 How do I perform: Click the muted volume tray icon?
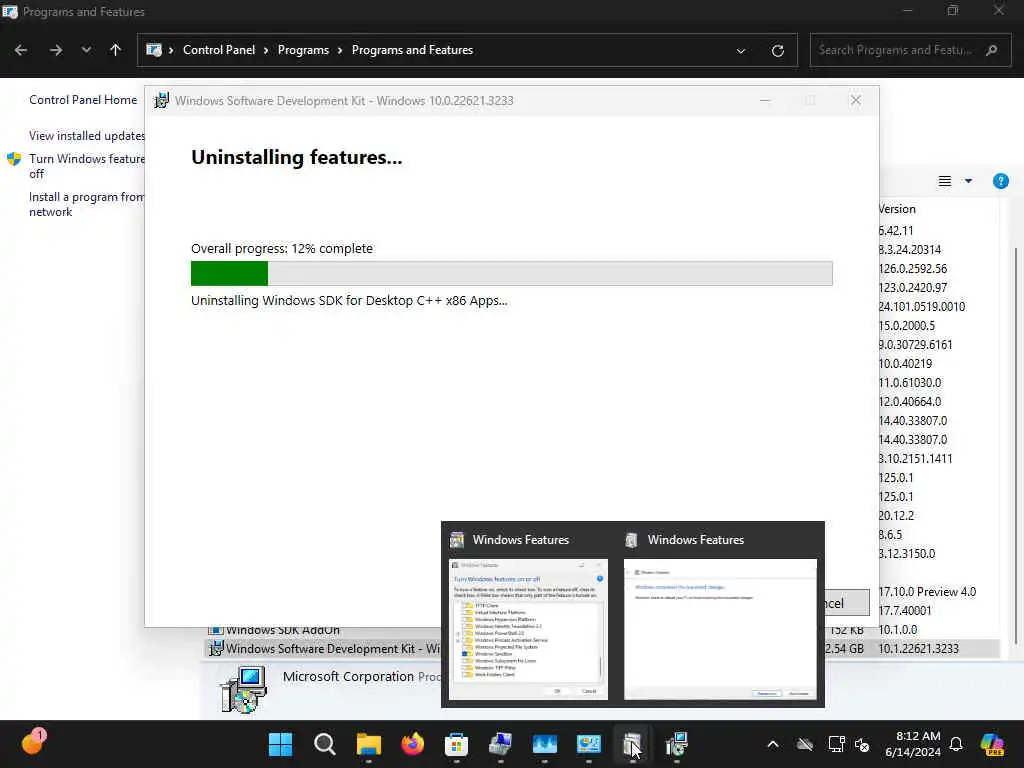862,744
